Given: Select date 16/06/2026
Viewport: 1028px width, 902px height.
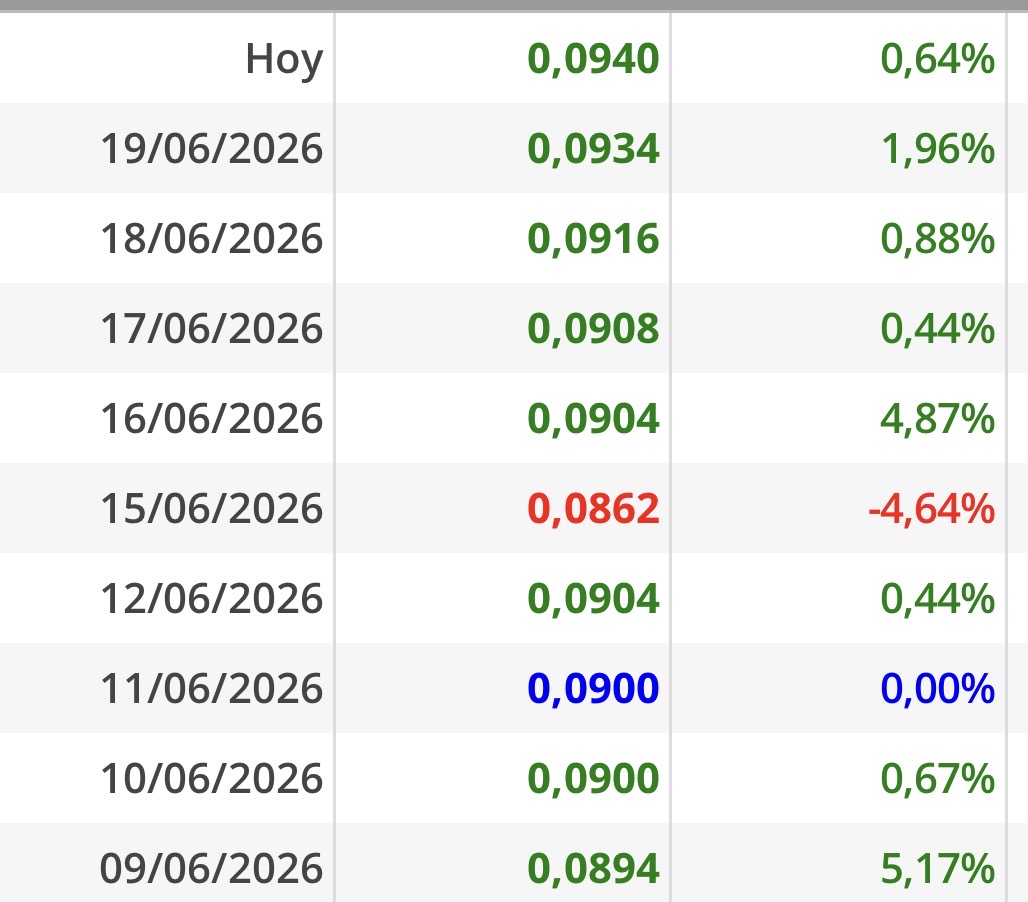Looking at the screenshot, I should (x=211, y=418).
